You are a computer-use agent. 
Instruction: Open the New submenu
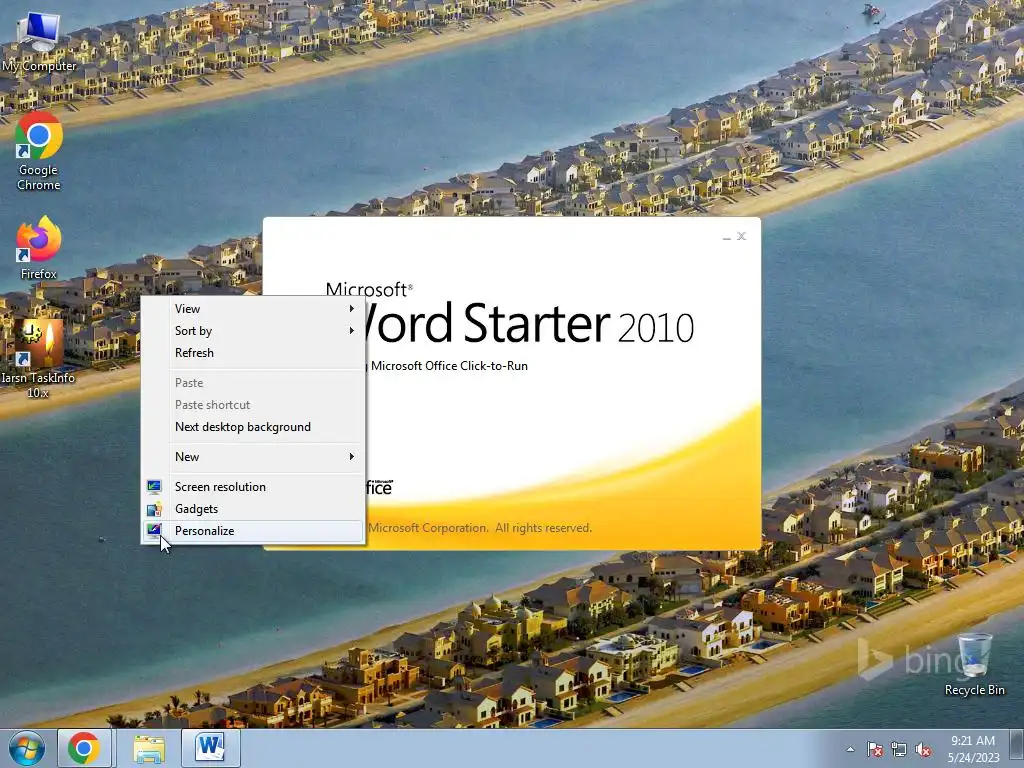(x=253, y=457)
